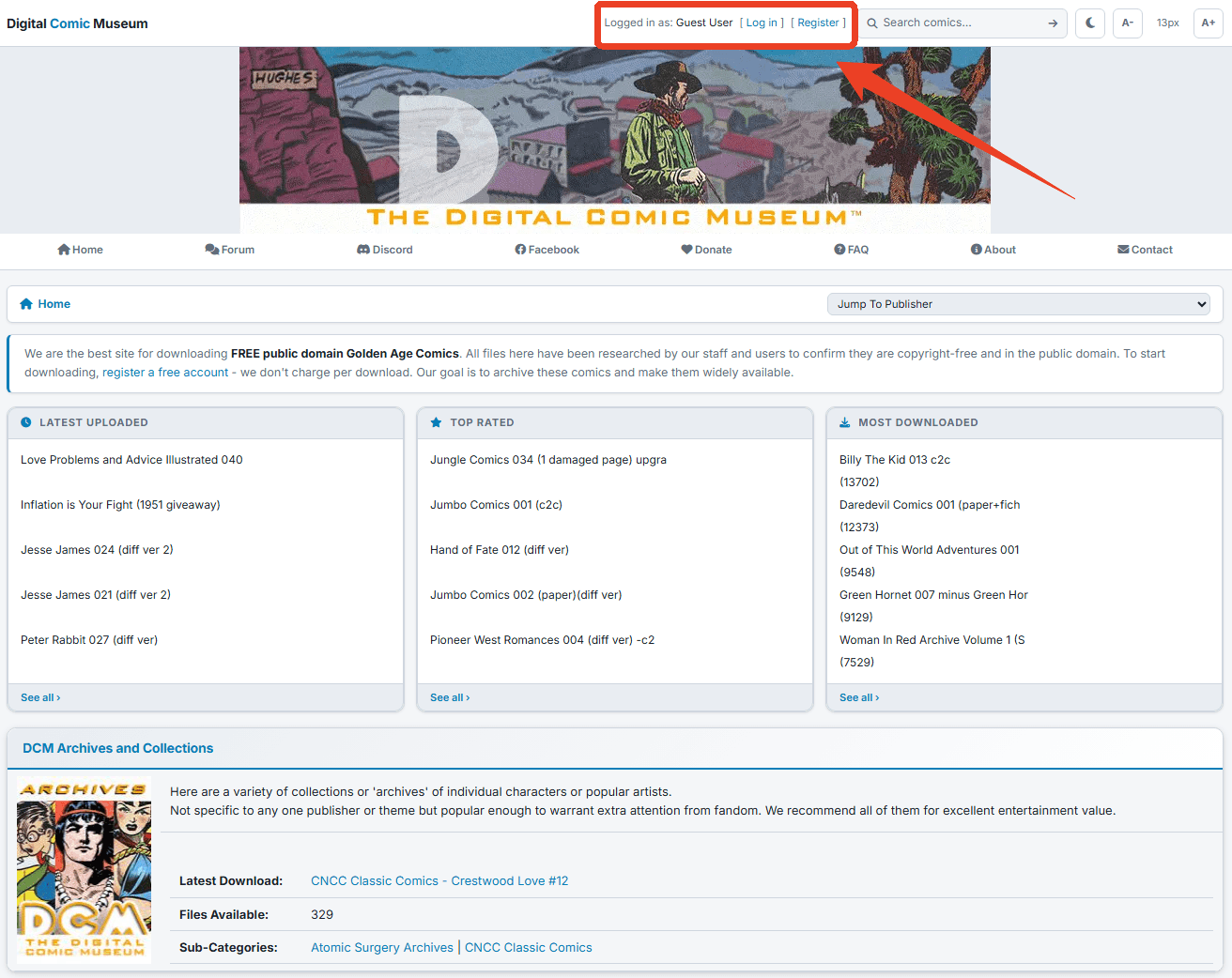Image resolution: width=1232 pixels, height=978 pixels.
Task: Open Jungle Comics 034 entry
Action: click(x=548, y=460)
